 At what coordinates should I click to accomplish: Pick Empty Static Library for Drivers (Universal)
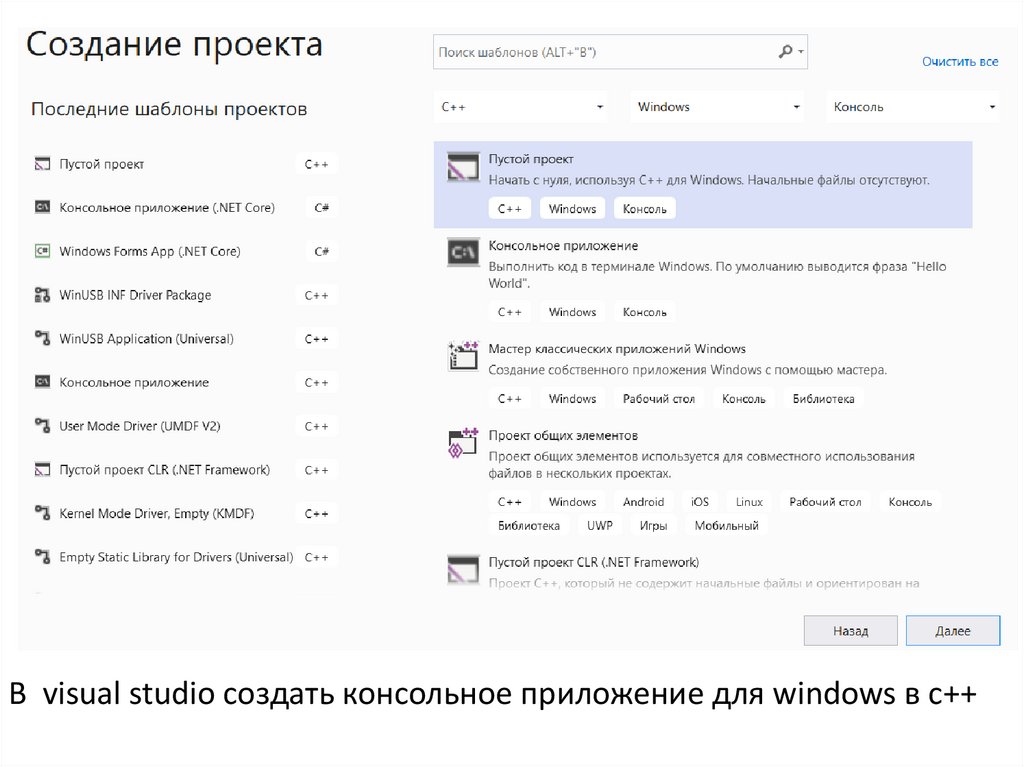tap(176, 557)
